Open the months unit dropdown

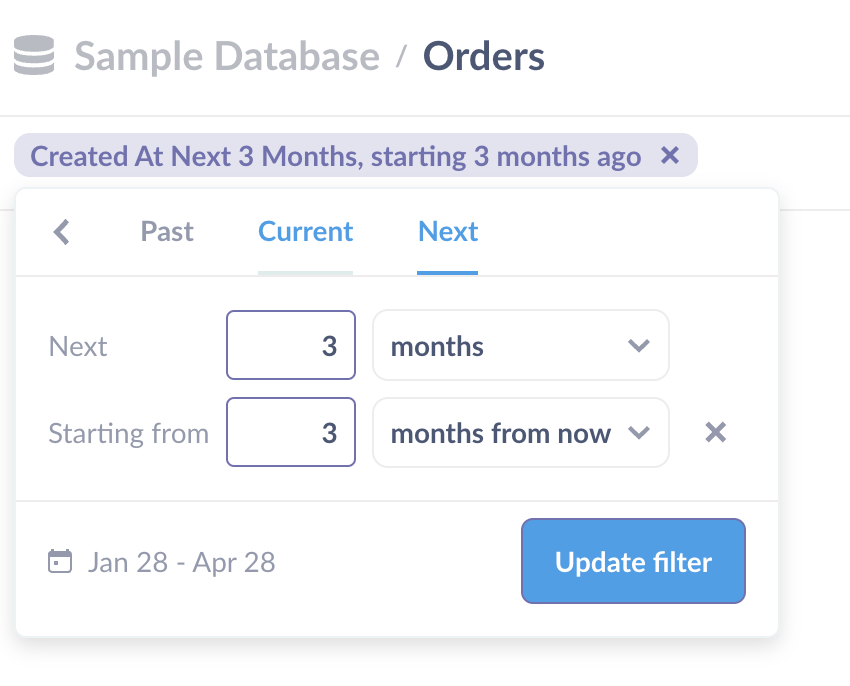[520, 345]
